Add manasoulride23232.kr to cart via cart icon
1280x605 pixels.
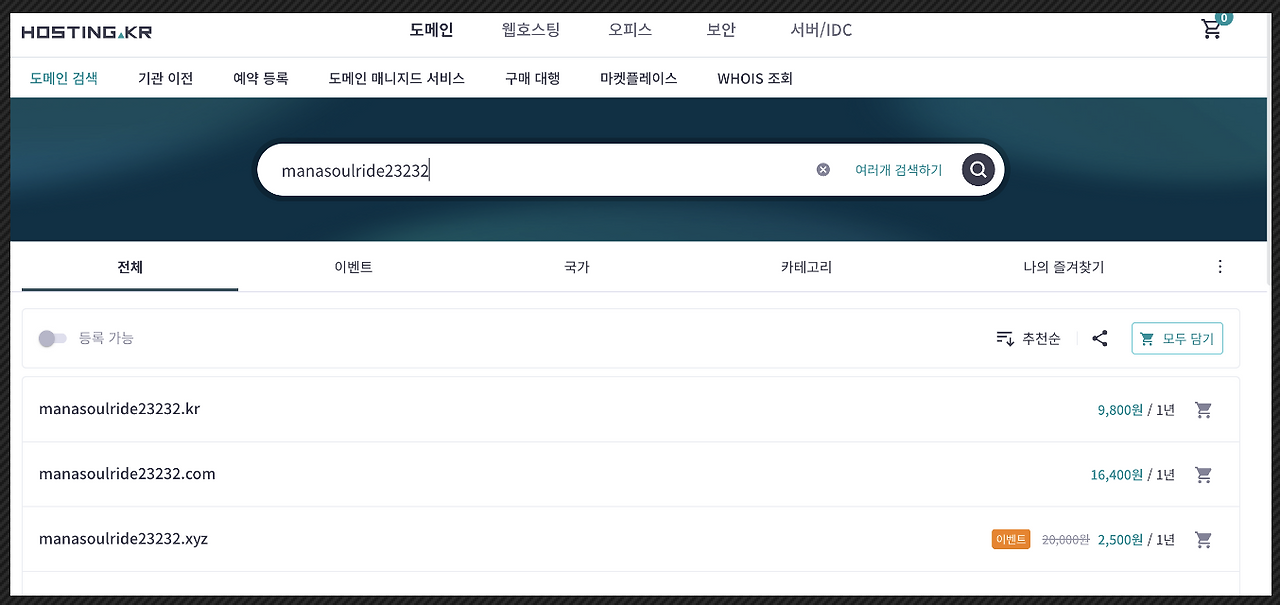pos(1203,409)
